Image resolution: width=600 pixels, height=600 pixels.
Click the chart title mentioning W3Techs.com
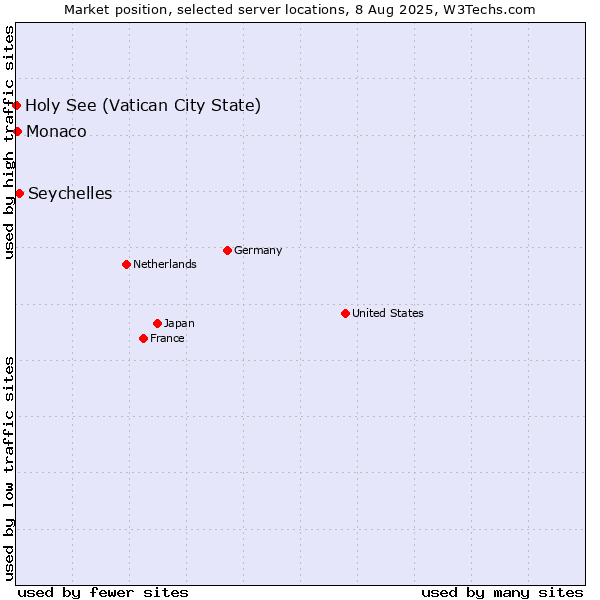300,10
